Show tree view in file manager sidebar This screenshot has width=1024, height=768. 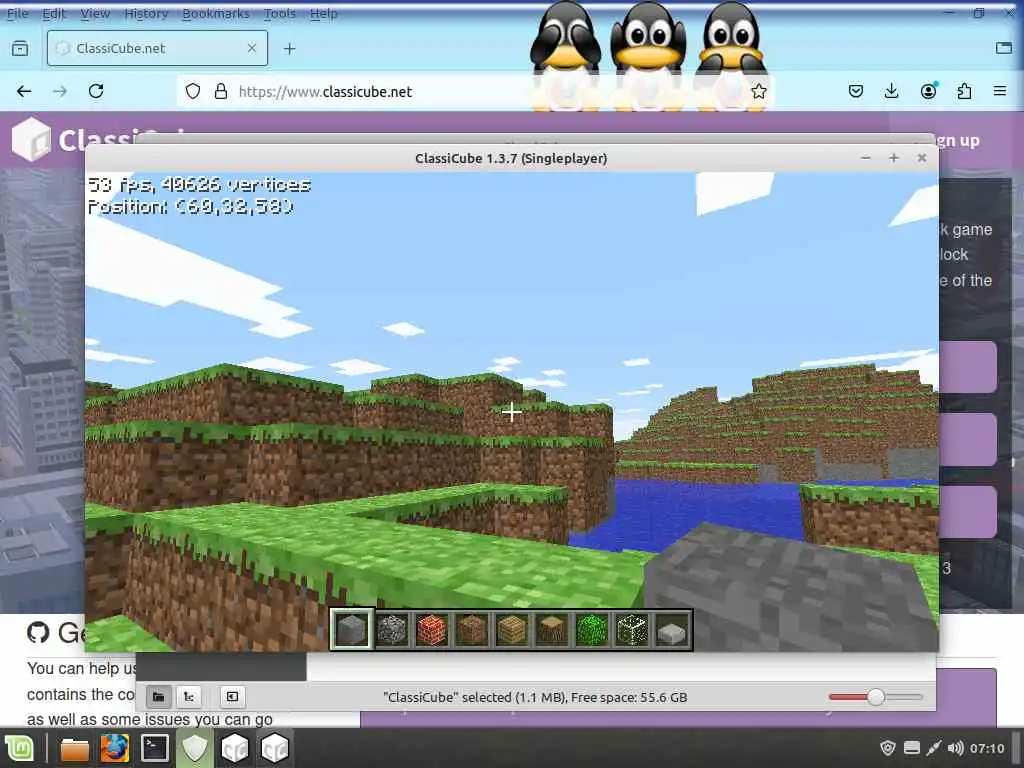pyautogui.click(x=189, y=697)
